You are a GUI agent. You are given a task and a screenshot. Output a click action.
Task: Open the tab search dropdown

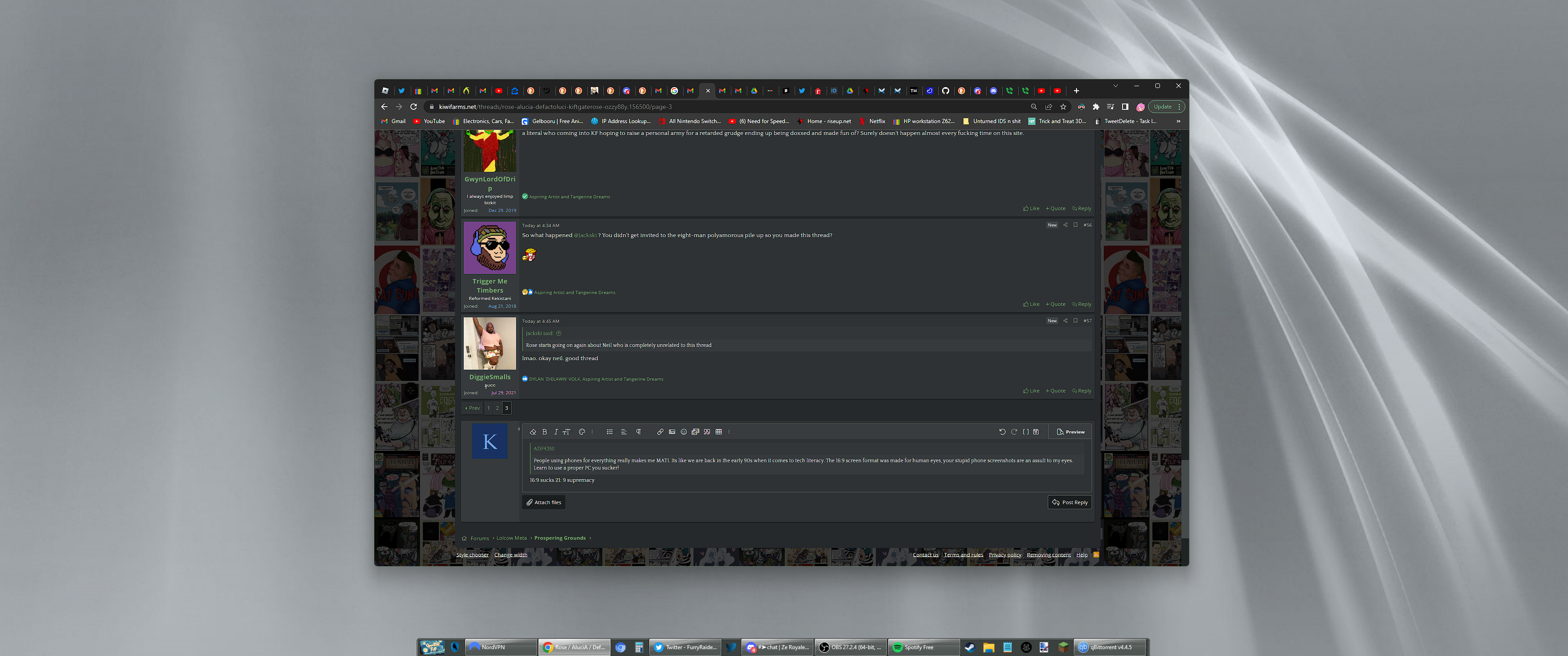tap(1115, 87)
